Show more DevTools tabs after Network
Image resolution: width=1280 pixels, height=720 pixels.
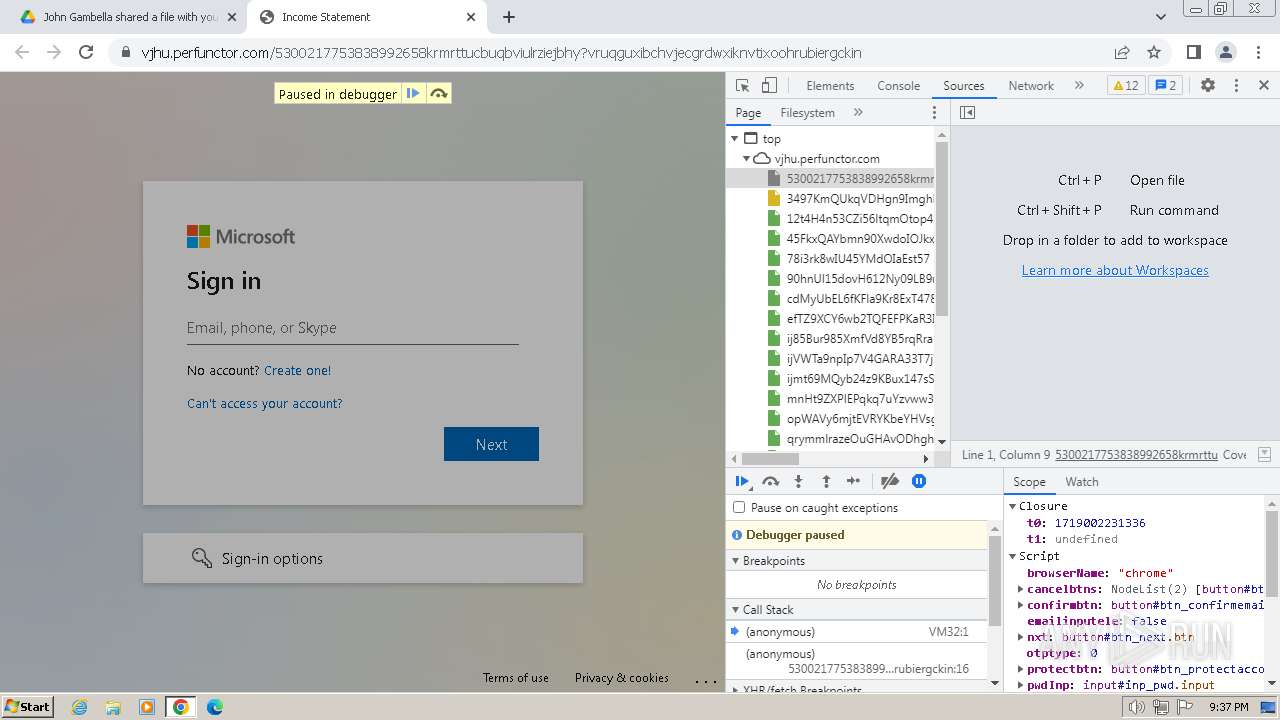coord(1079,86)
